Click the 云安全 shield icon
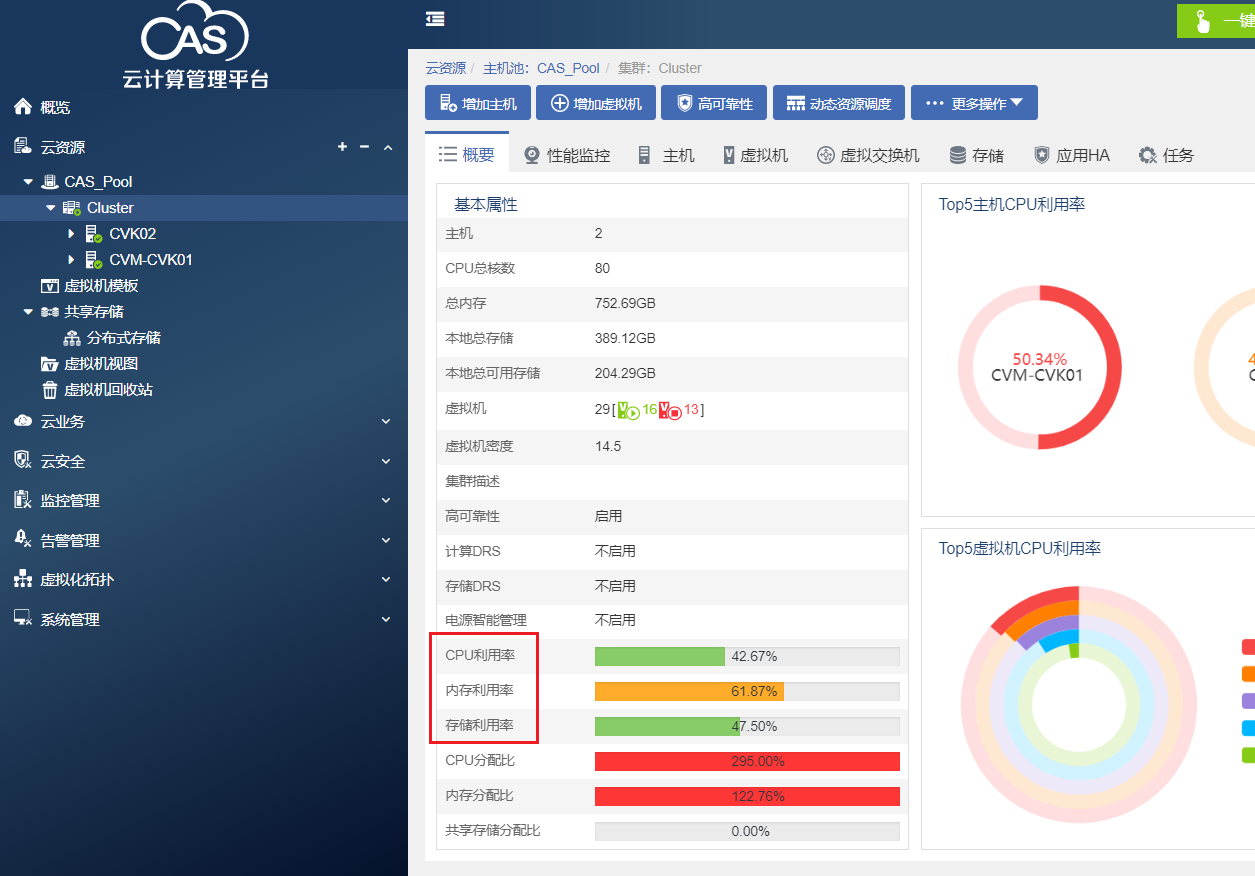Screen dimensions: 1255x876 tap(23, 460)
